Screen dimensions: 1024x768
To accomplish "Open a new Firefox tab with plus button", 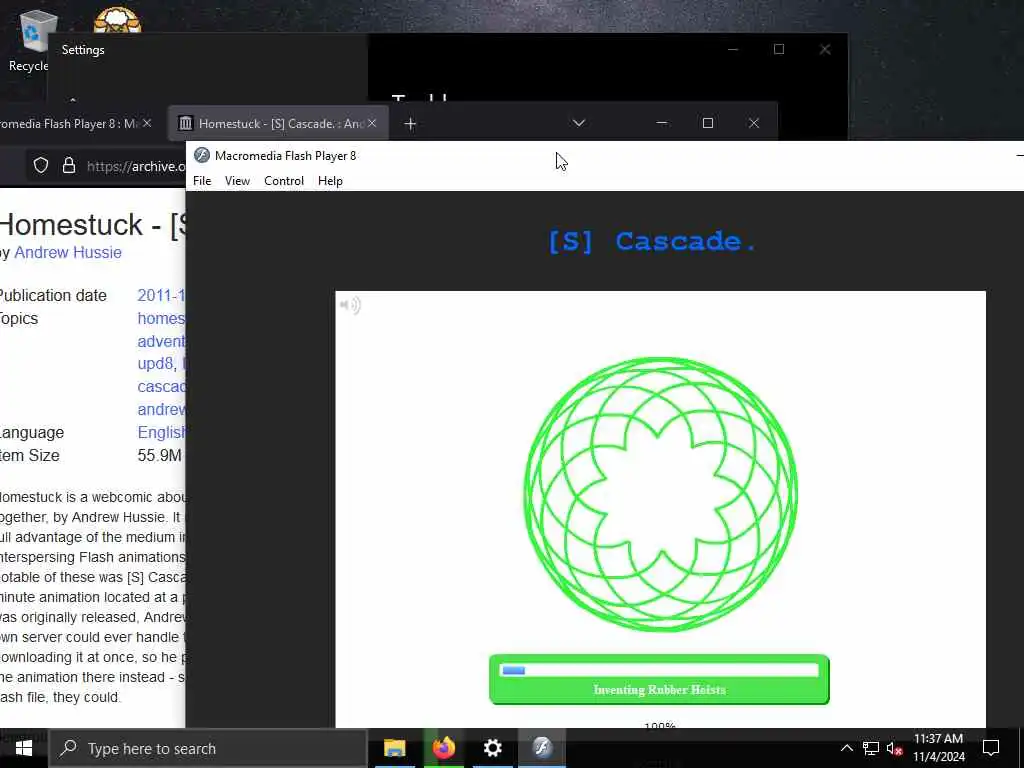I will (410, 123).
